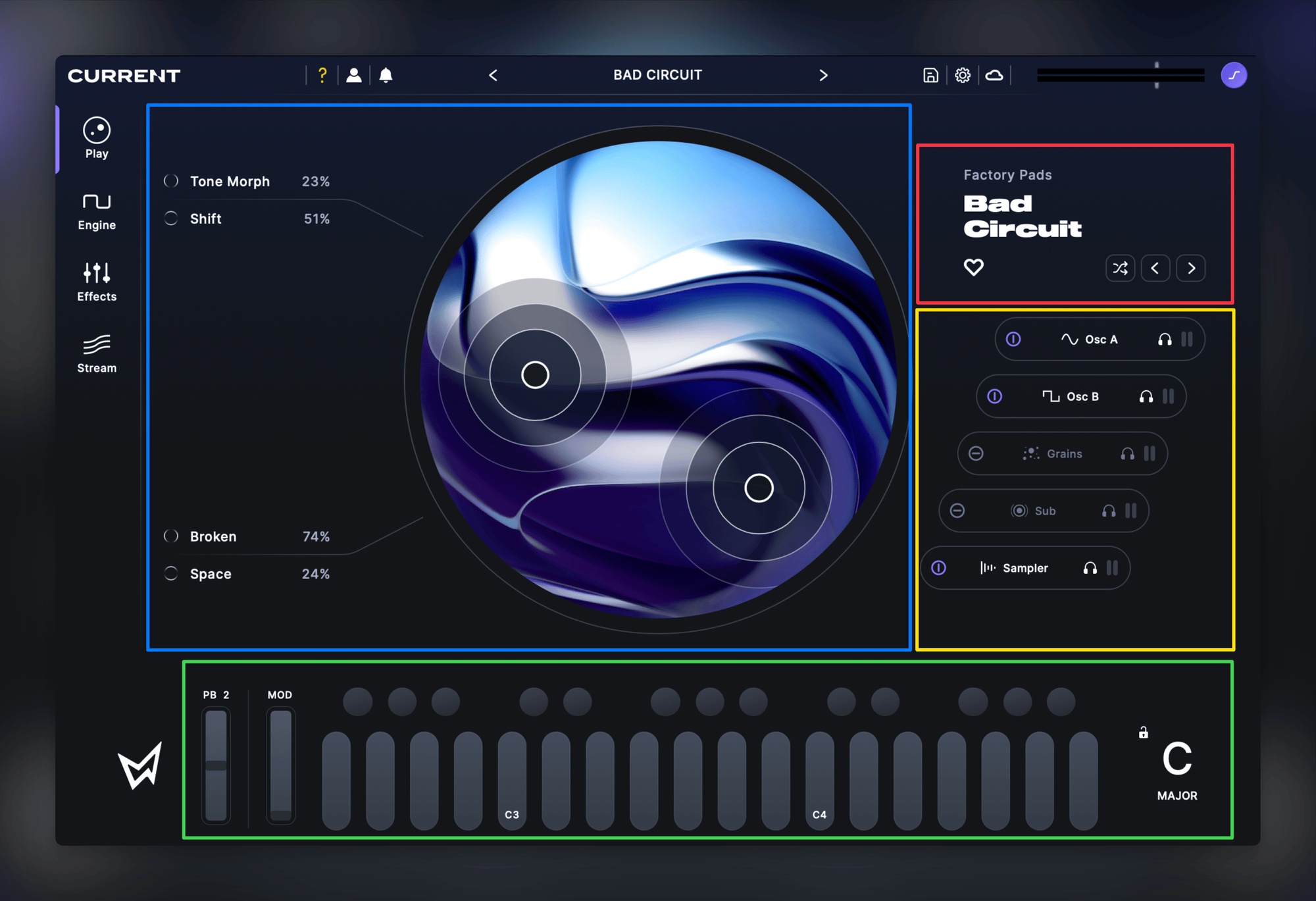Switch to the Engine tab
Image resolution: width=1316 pixels, height=901 pixels.
(97, 212)
